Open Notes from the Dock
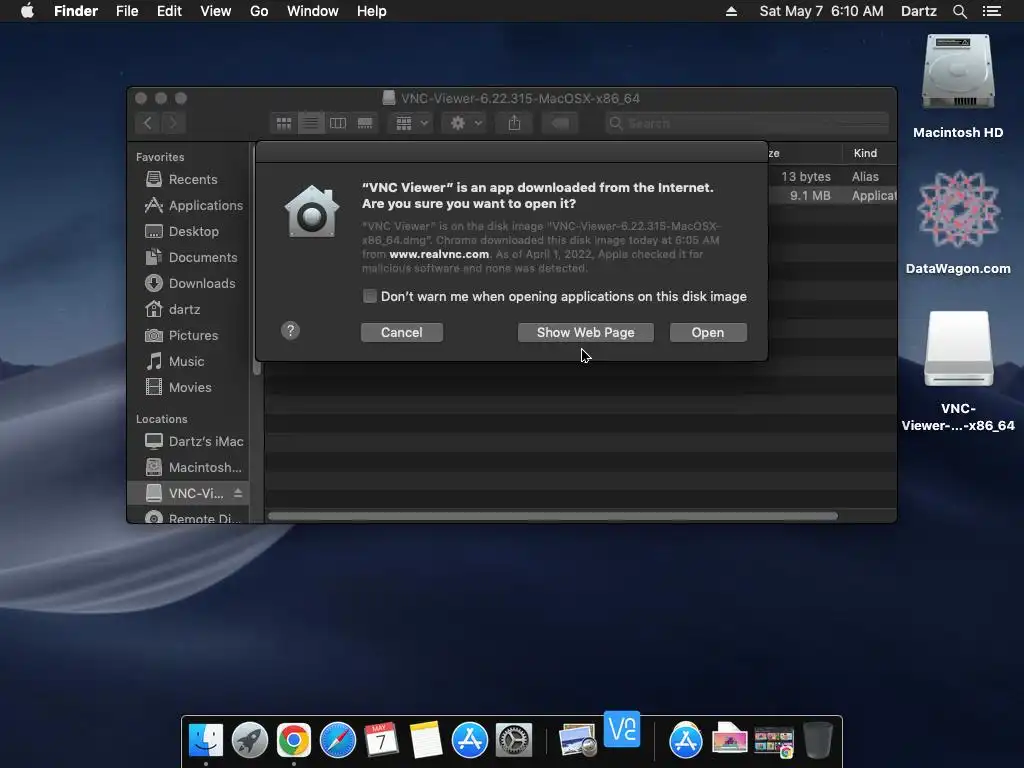 [x=426, y=740]
